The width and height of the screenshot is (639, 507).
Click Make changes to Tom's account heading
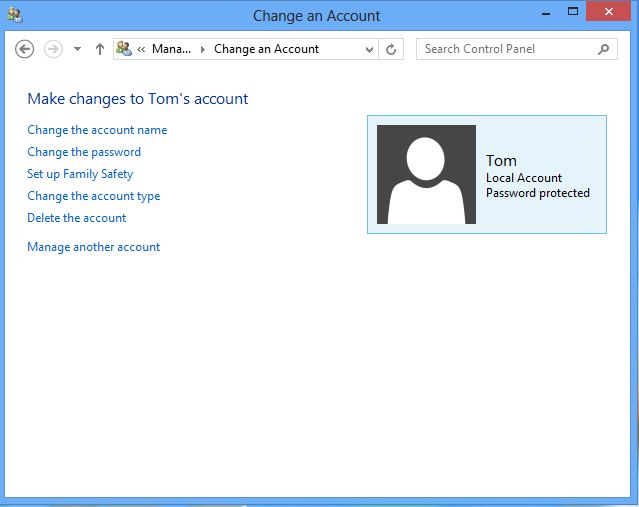pyautogui.click(x=138, y=99)
